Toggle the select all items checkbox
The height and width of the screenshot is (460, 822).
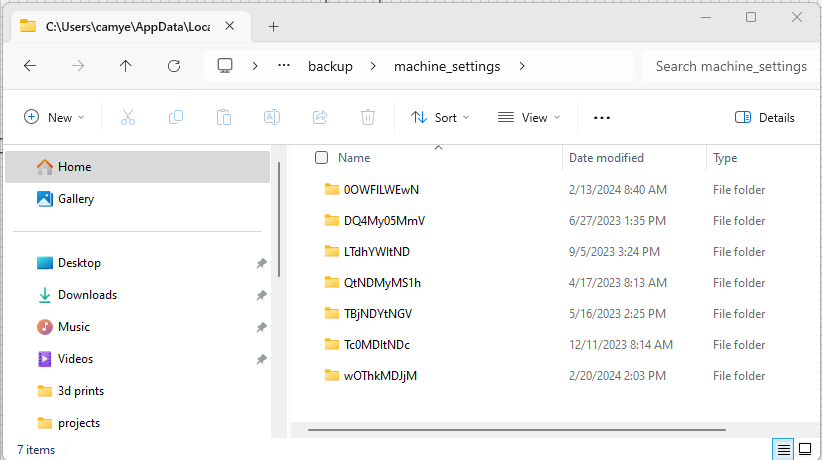(x=321, y=158)
